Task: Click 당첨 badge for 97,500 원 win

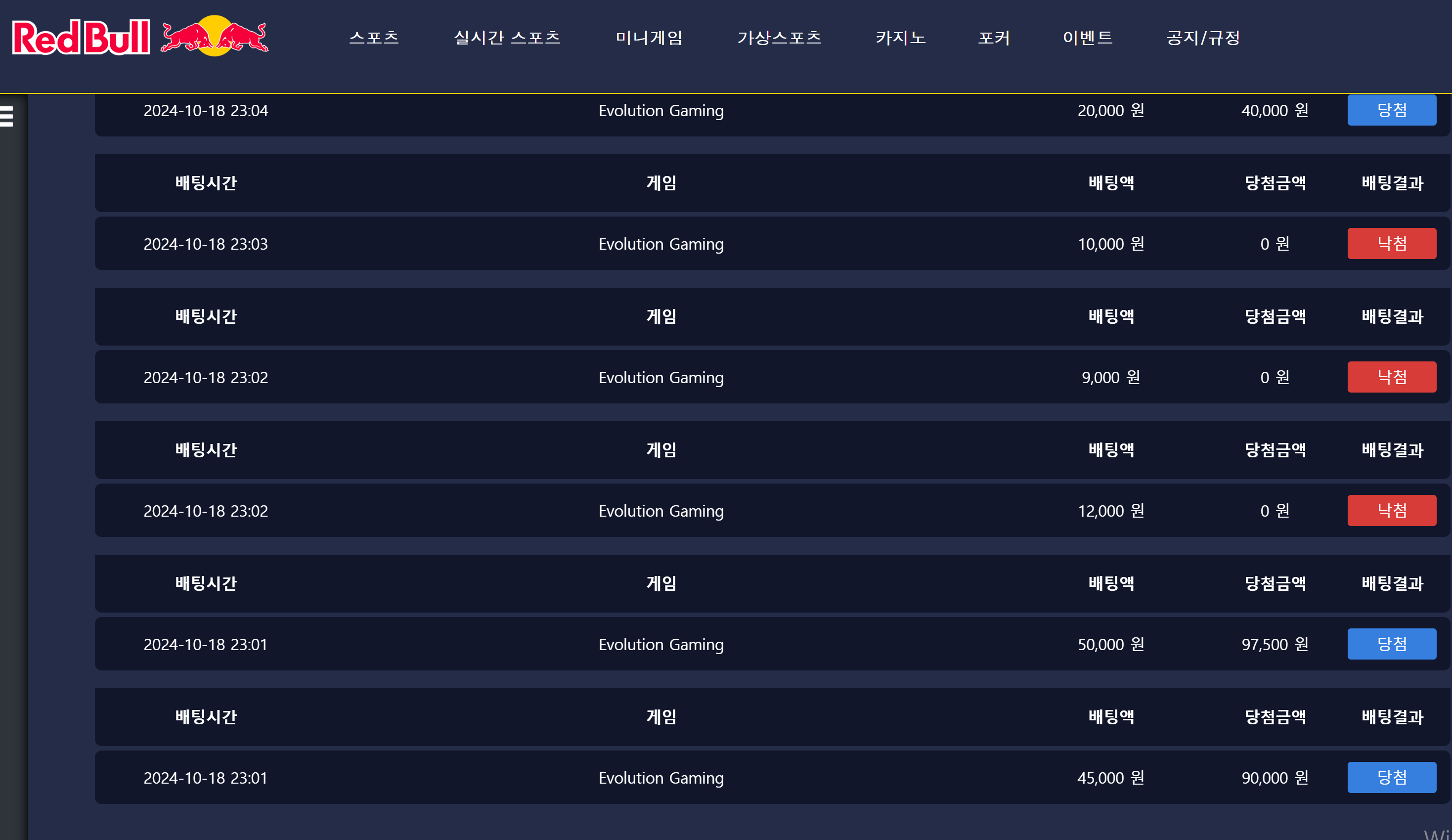Action: click(x=1392, y=644)
